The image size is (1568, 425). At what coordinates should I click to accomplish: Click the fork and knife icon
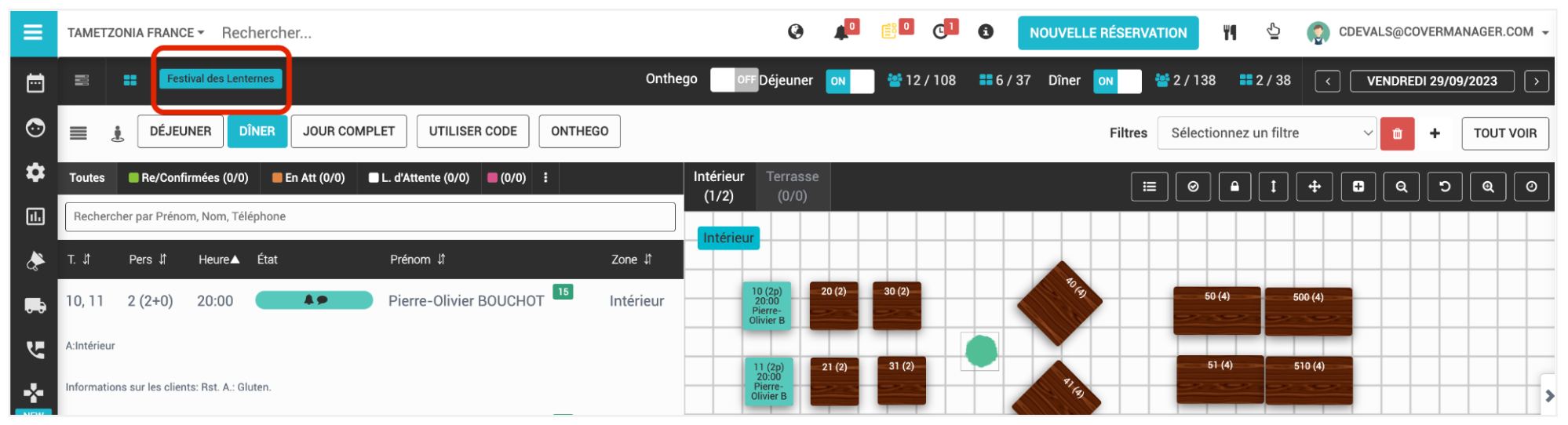(1230, 32)
